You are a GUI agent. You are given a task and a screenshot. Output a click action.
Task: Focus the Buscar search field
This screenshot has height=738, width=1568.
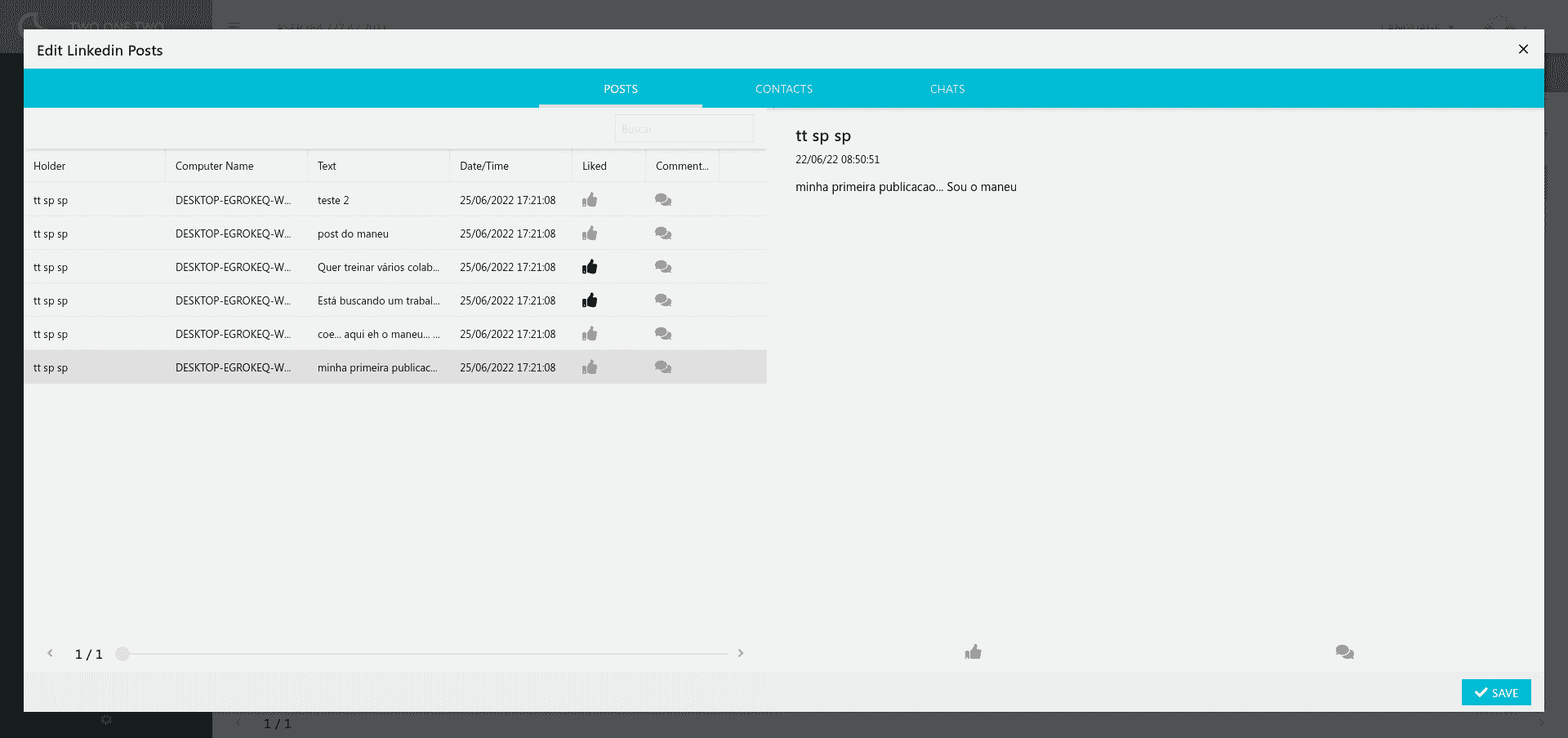[x=684, y=129]
